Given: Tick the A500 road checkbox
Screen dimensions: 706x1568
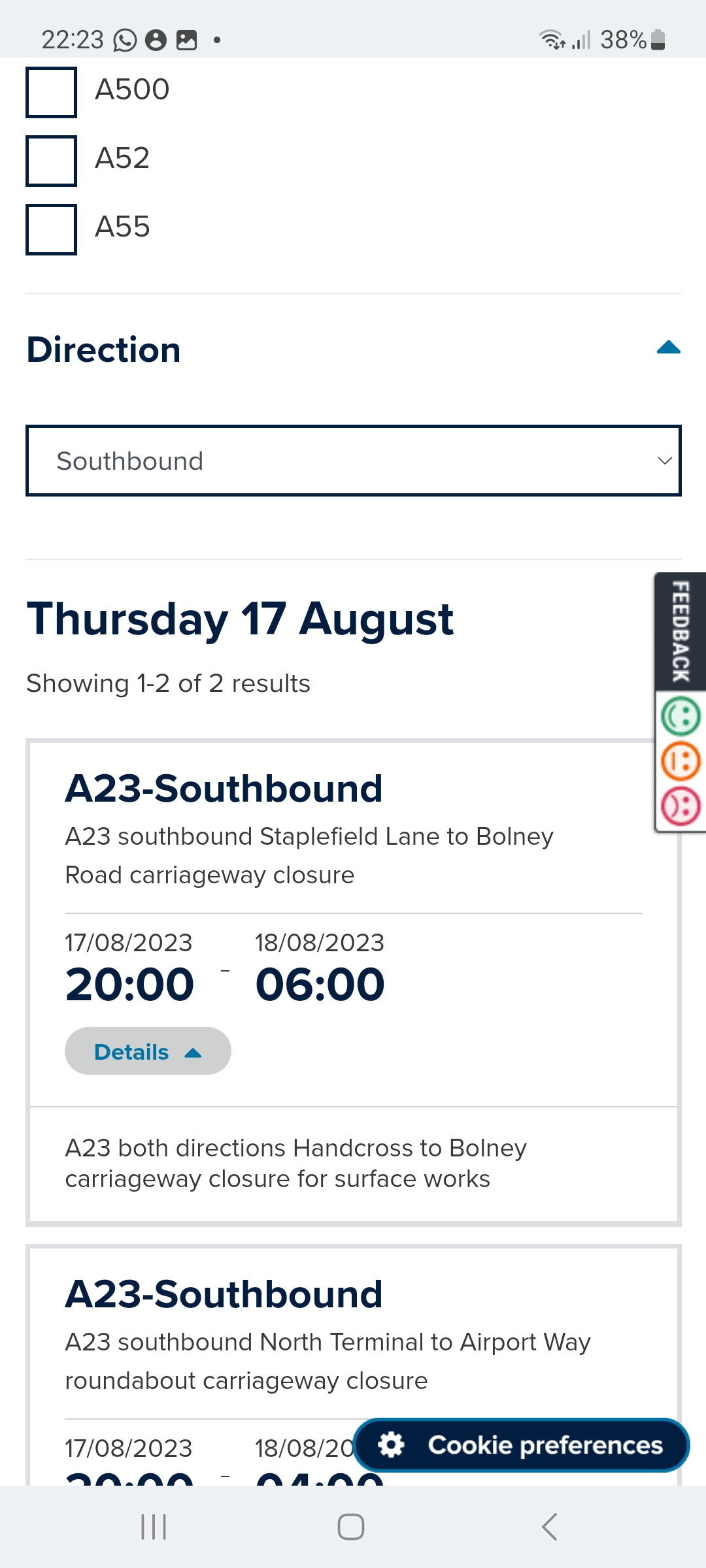Looking at the screenshot, I should [x=51, y=92].
